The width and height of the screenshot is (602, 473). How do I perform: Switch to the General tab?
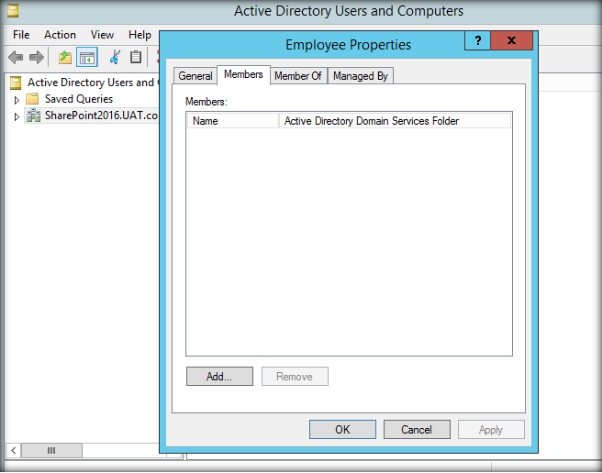(195, 76)
